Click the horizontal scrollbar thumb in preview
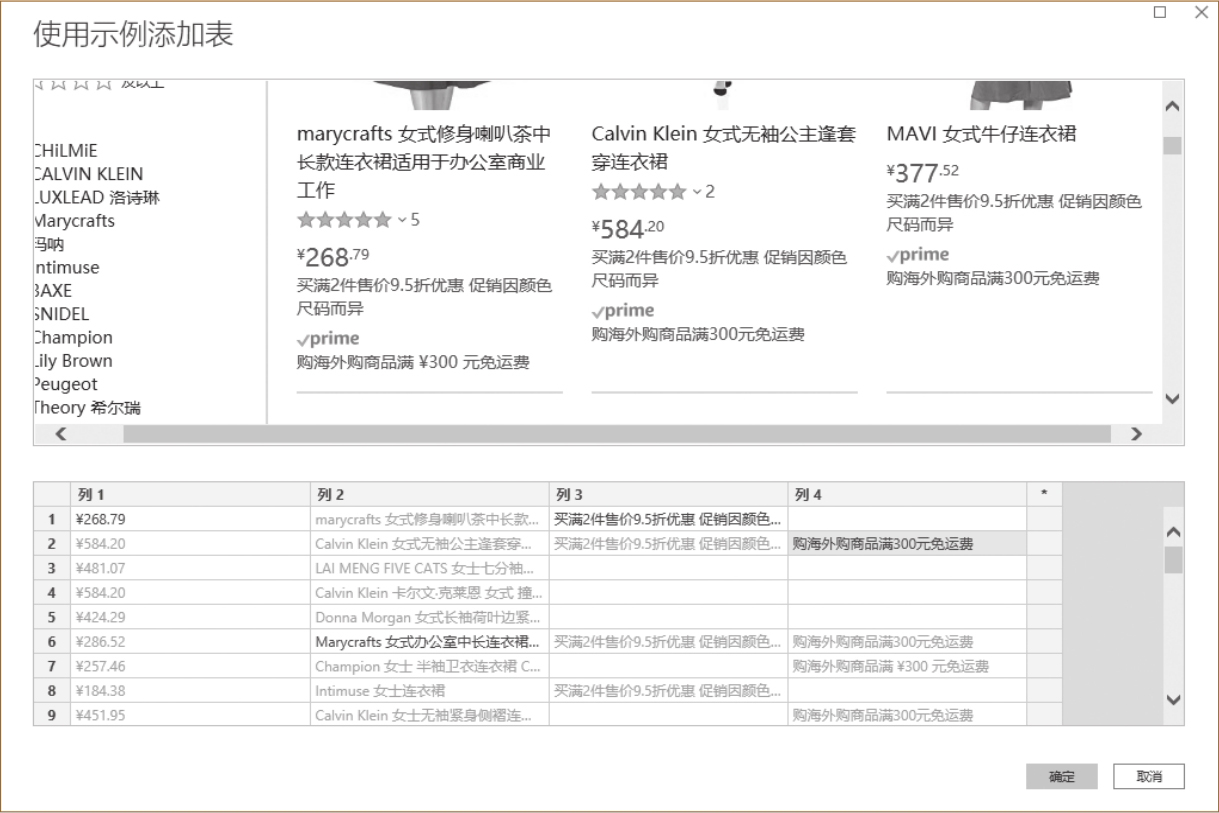1219x813 pixels. (617, 434)
